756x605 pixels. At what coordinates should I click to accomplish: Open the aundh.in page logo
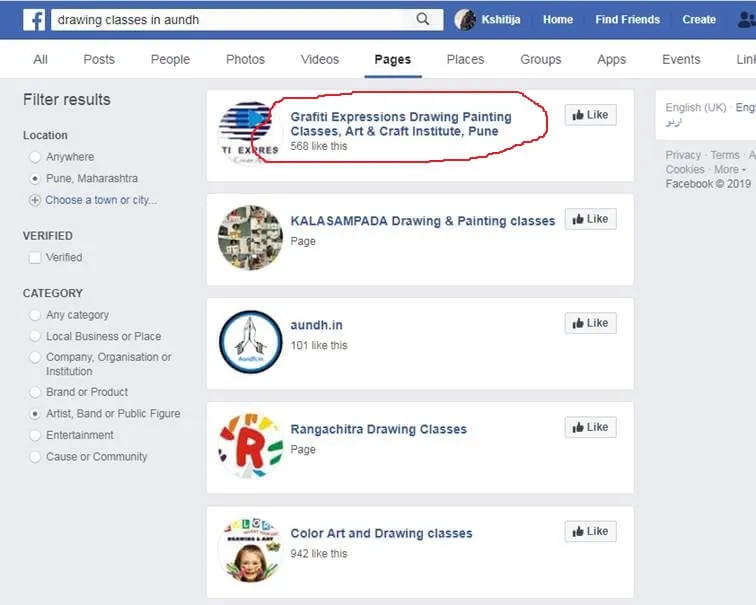[250, 342]
